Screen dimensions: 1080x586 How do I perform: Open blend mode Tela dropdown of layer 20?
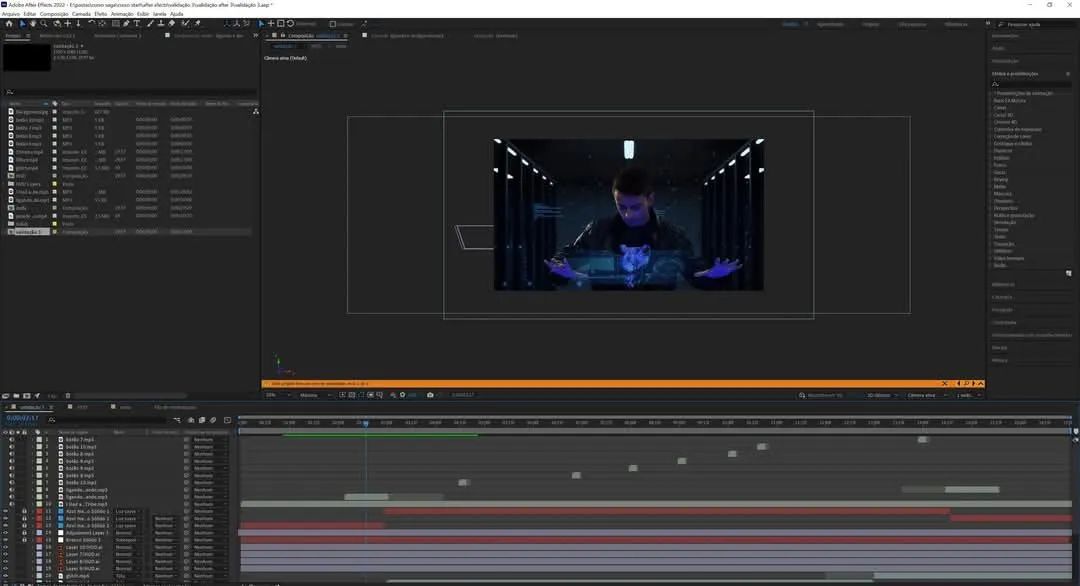pyautogui.click(x=127, y=576)
